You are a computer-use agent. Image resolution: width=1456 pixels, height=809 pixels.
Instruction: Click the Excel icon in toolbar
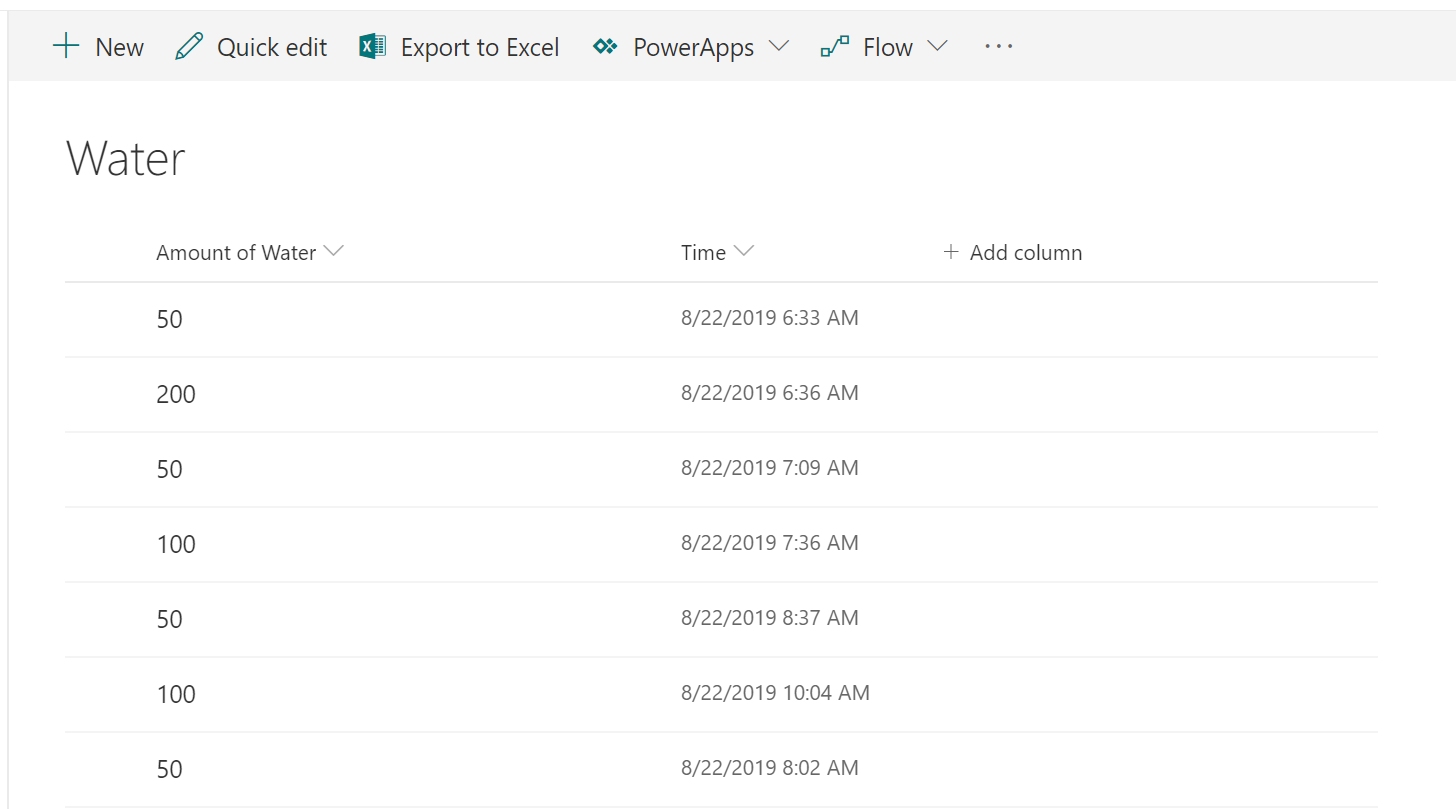tap(373, 47)
